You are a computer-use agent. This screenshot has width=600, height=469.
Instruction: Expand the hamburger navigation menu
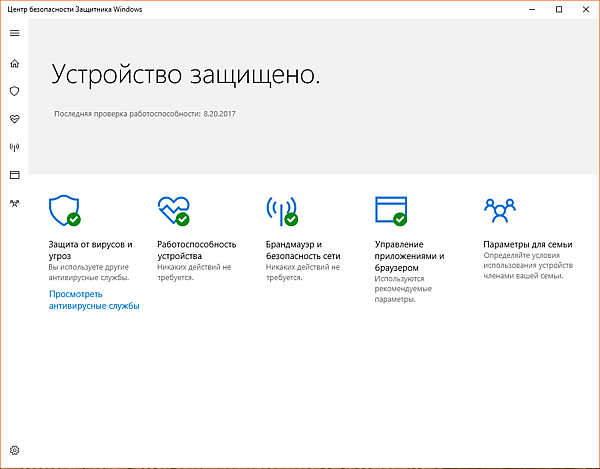click(14, 33)
